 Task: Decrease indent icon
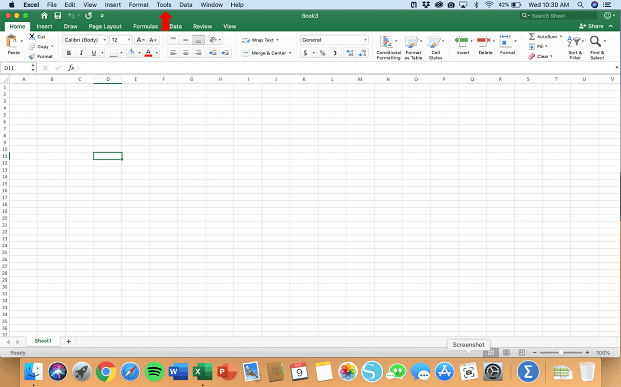pos(213,53)
